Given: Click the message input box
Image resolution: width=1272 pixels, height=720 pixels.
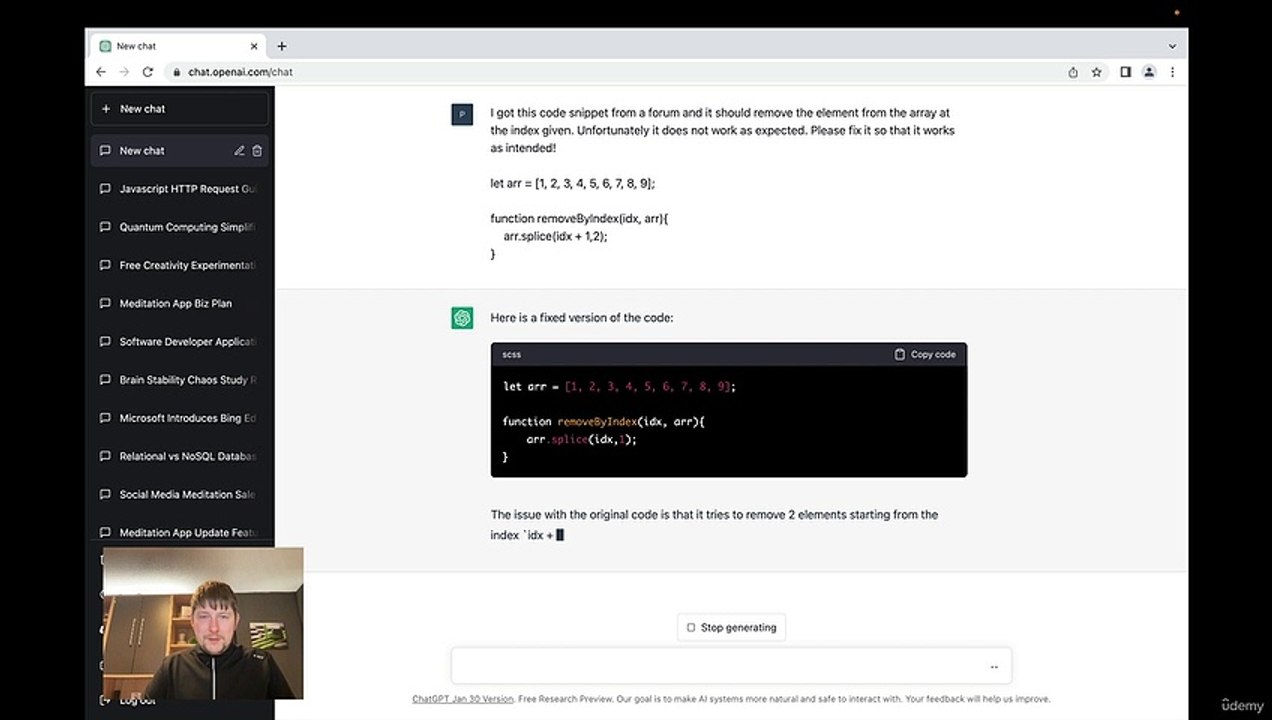Looking at the screenshot, I should [731, 666].
